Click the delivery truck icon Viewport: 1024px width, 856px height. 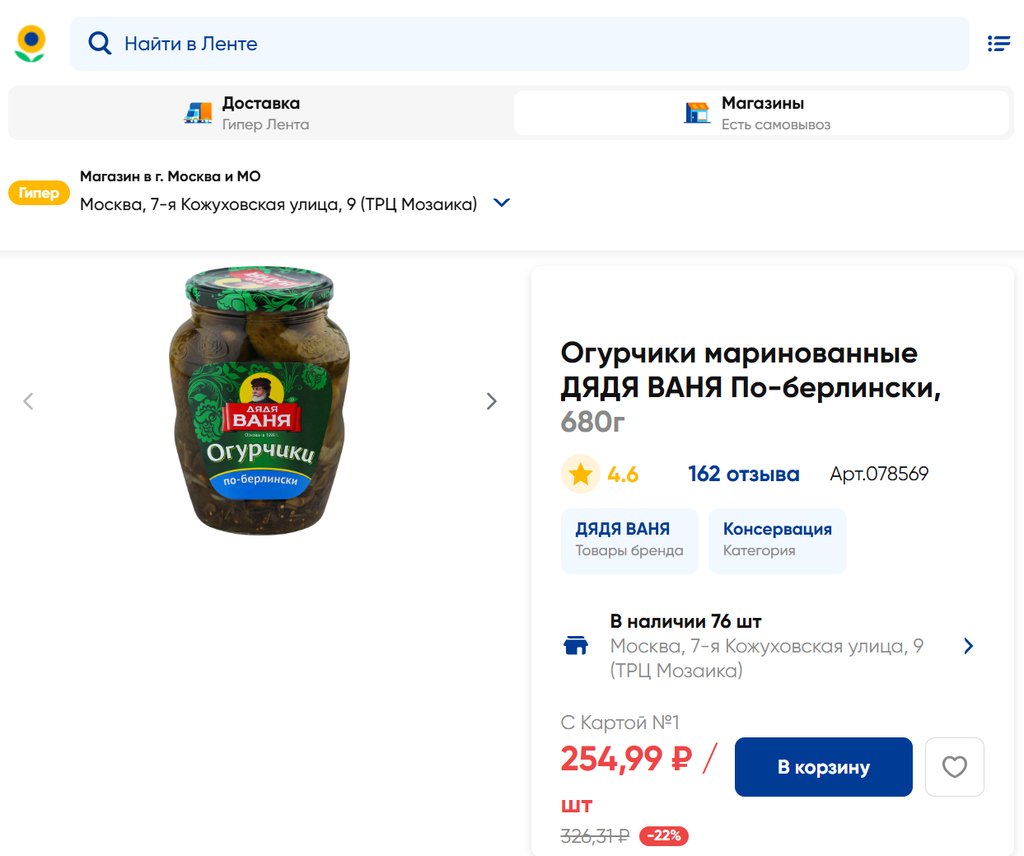[x=198, y=113]
